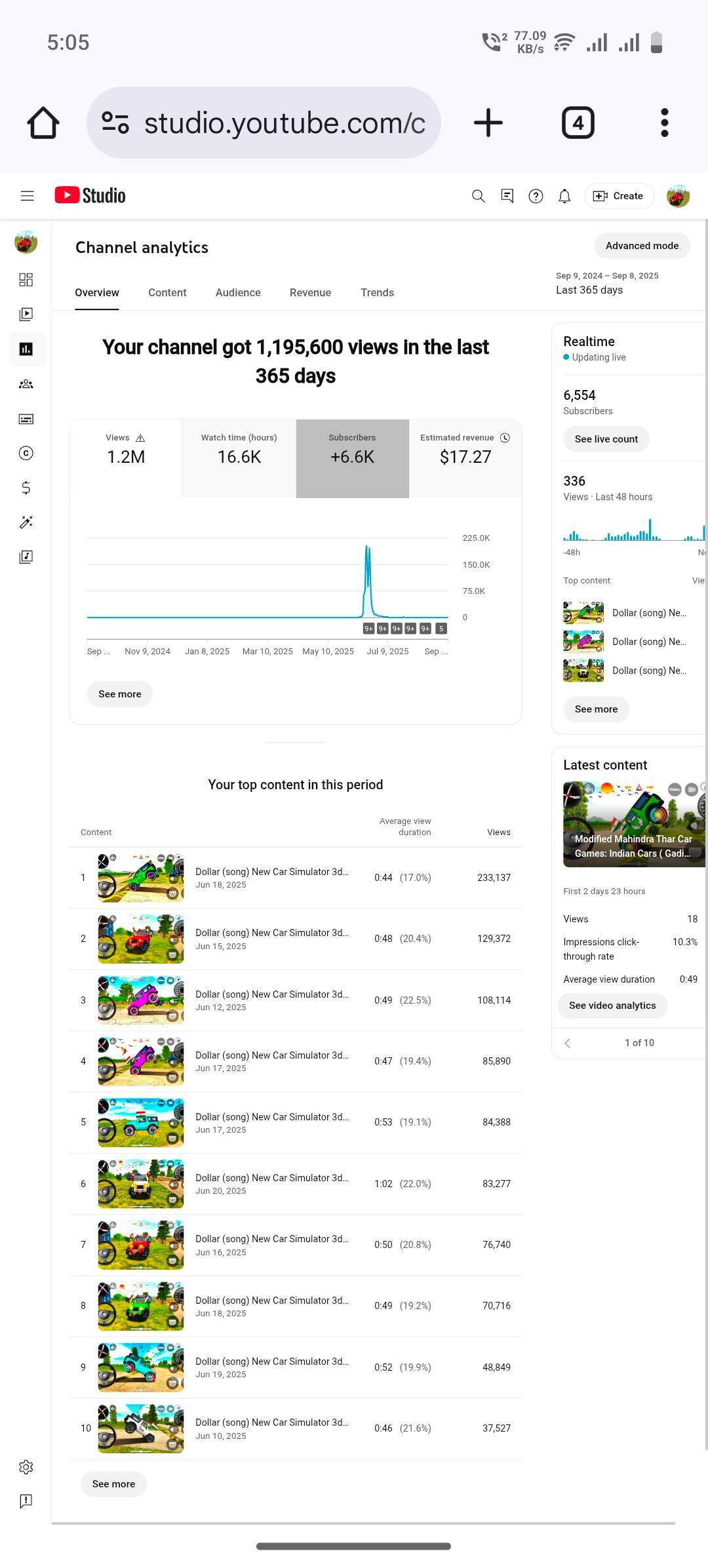Open Subtitles icon in left sidebar

(26, 419)
